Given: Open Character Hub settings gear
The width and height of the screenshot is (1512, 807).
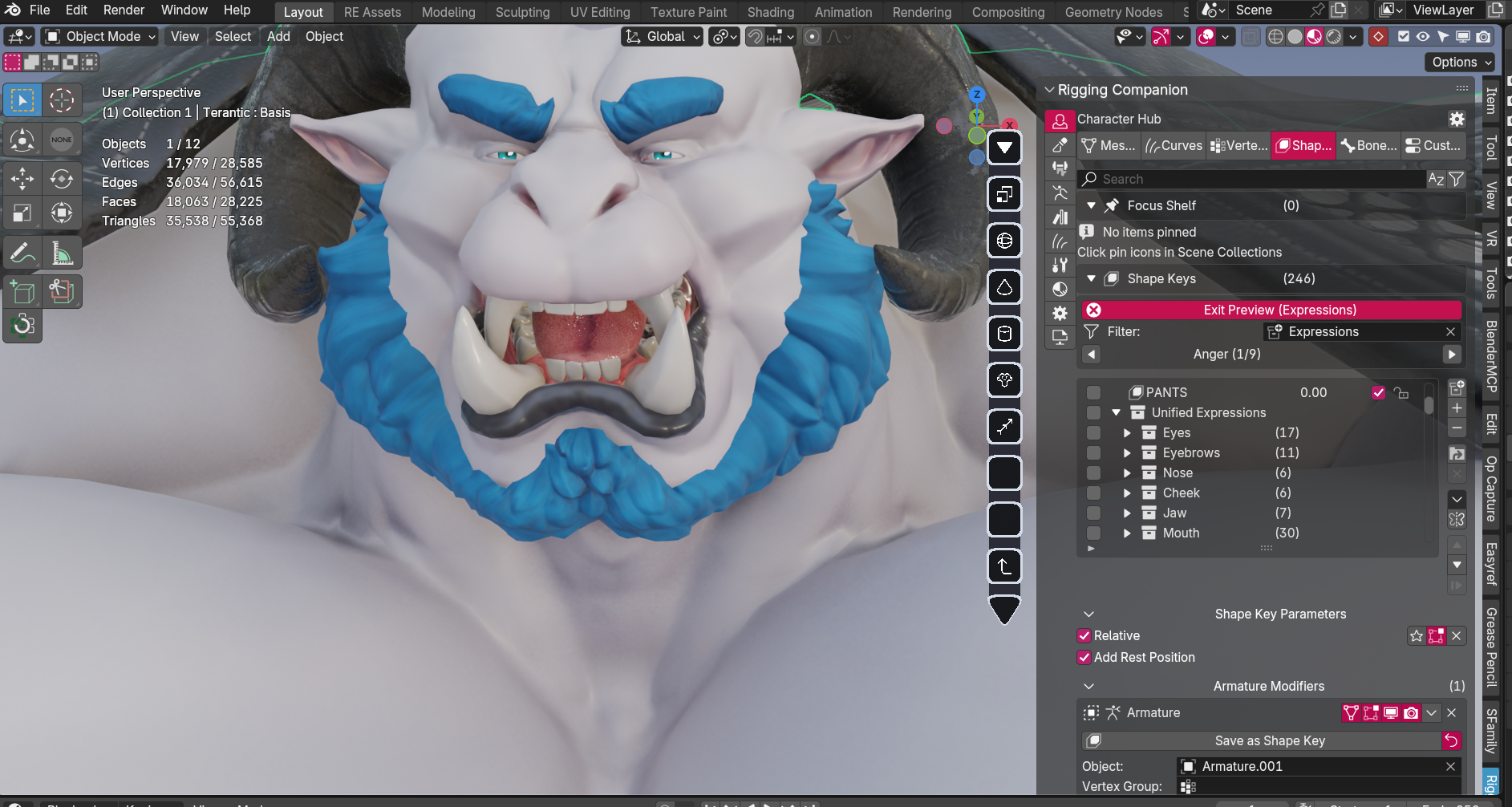Looking at the screenshot, I should click(x=1456, y=120).
